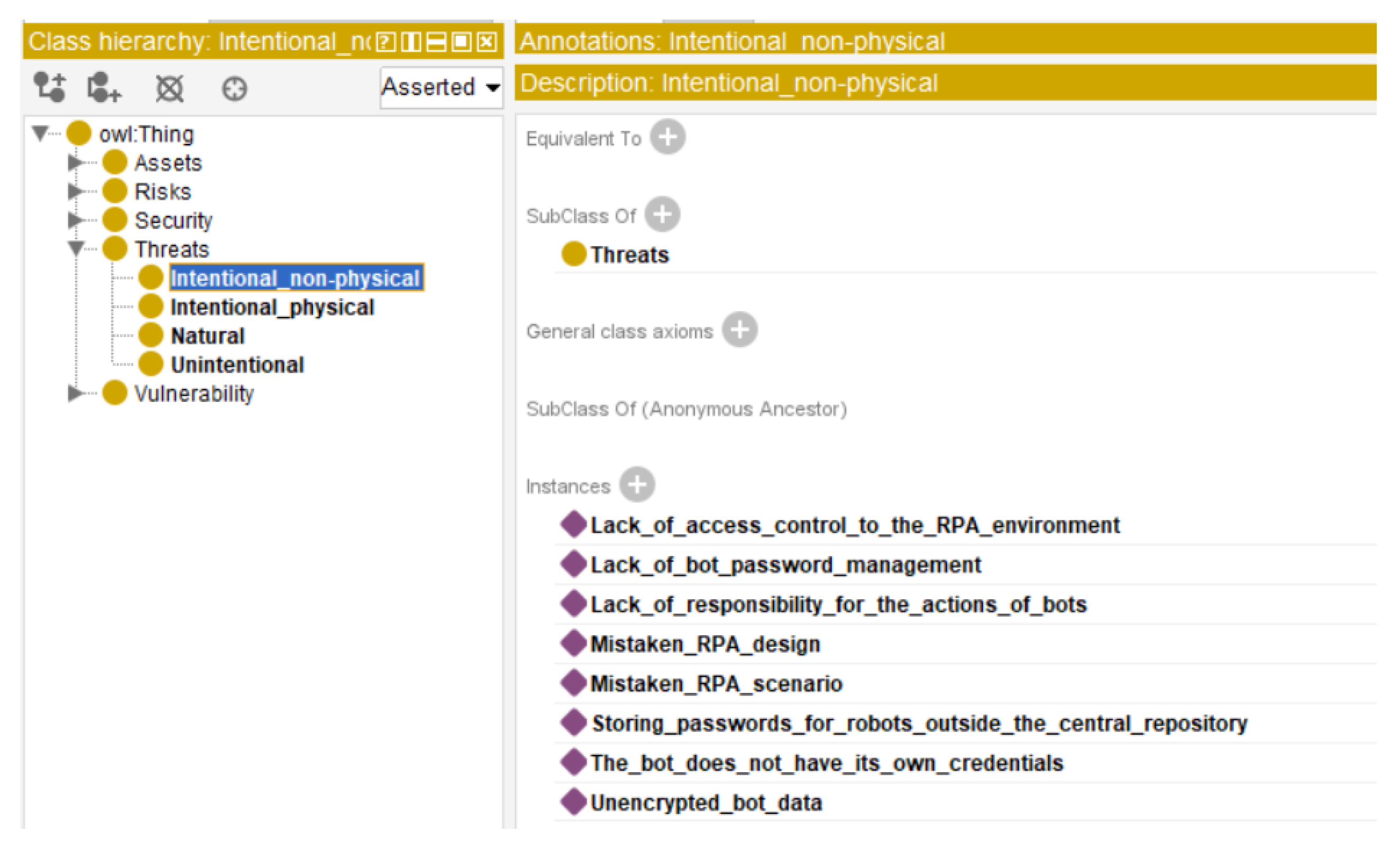Click the Mistaken_RPA_design instance
The image size is (1400, 850).
click(705, 644)
